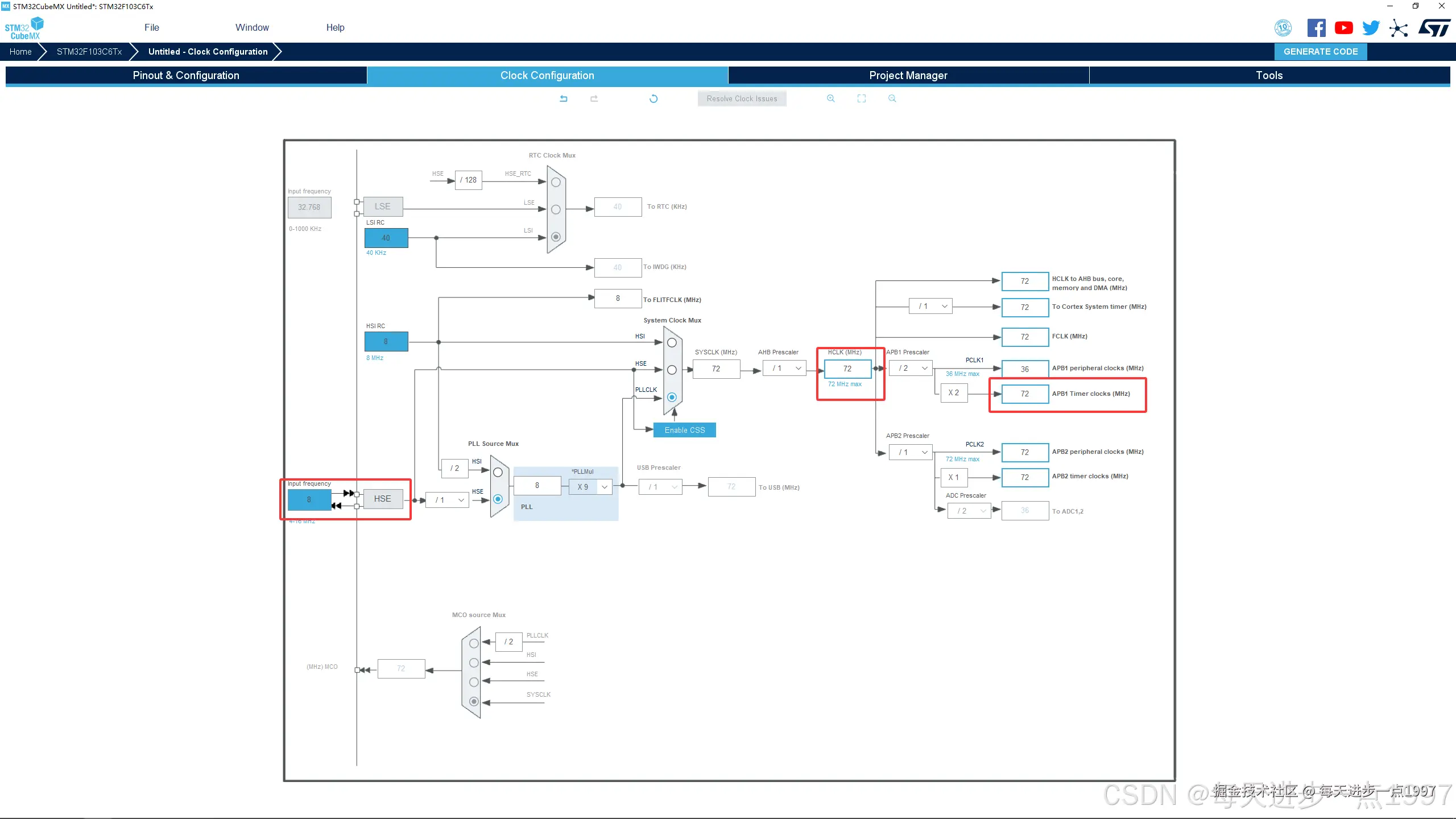Switch to Pinout & Configuration tab
This screenshot has height=819, width=1456.
coord(186,75)
